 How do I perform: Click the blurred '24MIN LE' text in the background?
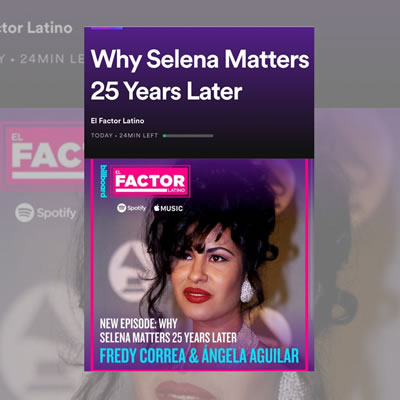(42, 59)
